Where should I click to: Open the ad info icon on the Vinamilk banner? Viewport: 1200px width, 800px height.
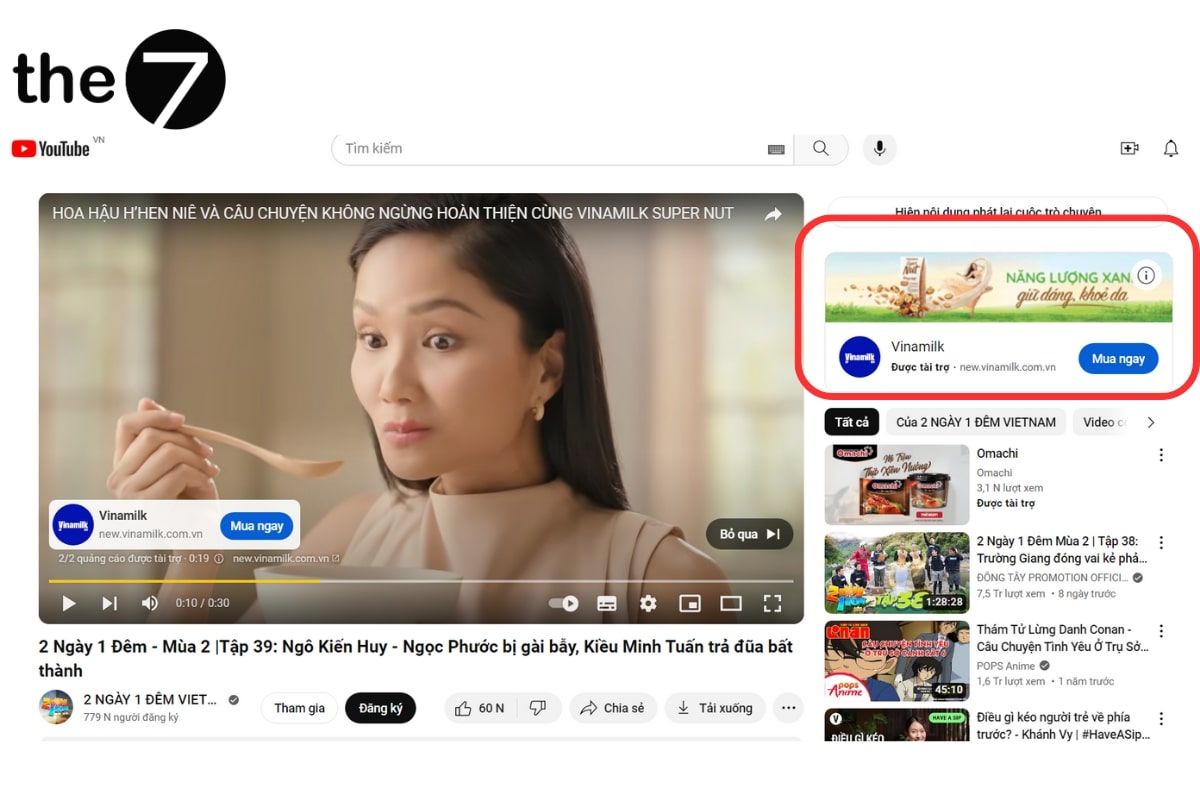pyautogui.click(x=1145, y=273)
